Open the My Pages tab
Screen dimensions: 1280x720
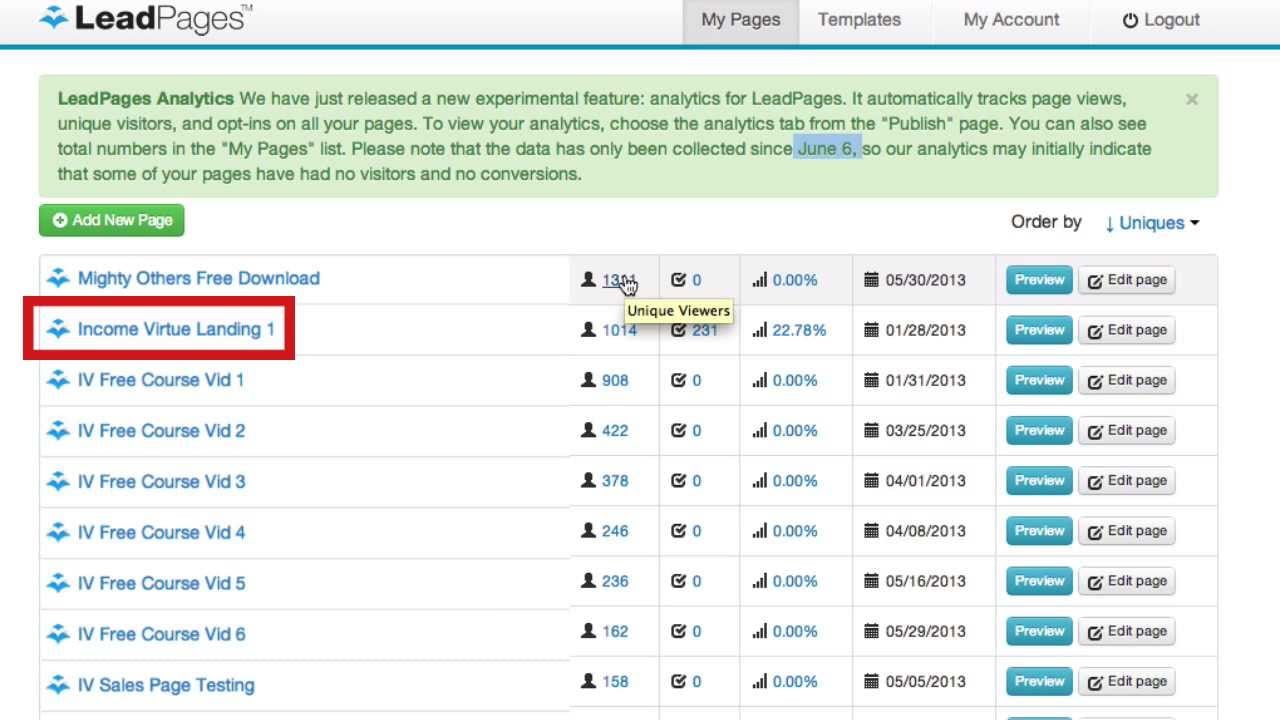pyautogui.click(x=741, y=20)
